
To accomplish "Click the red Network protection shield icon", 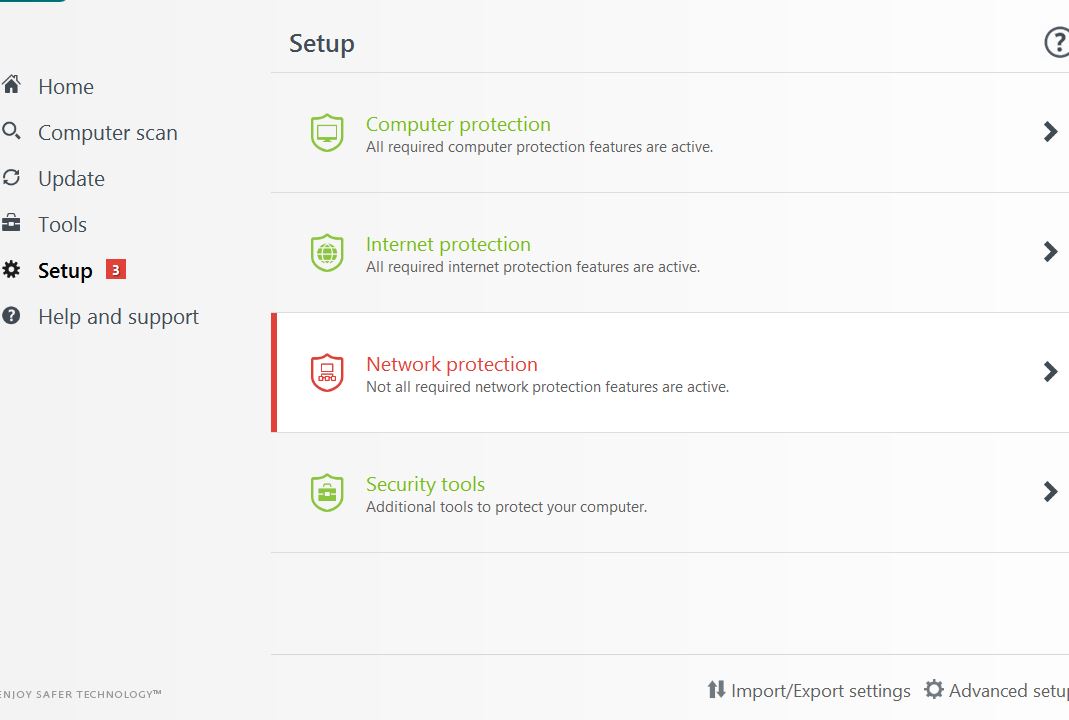I will pos(327,373).
